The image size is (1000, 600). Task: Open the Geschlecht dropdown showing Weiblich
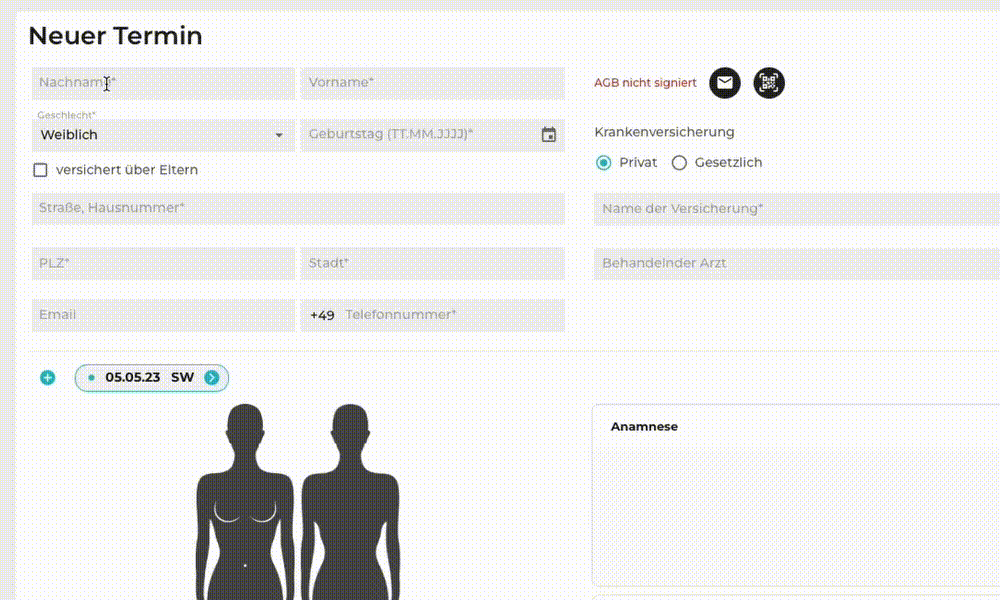(x=163, y=135)
